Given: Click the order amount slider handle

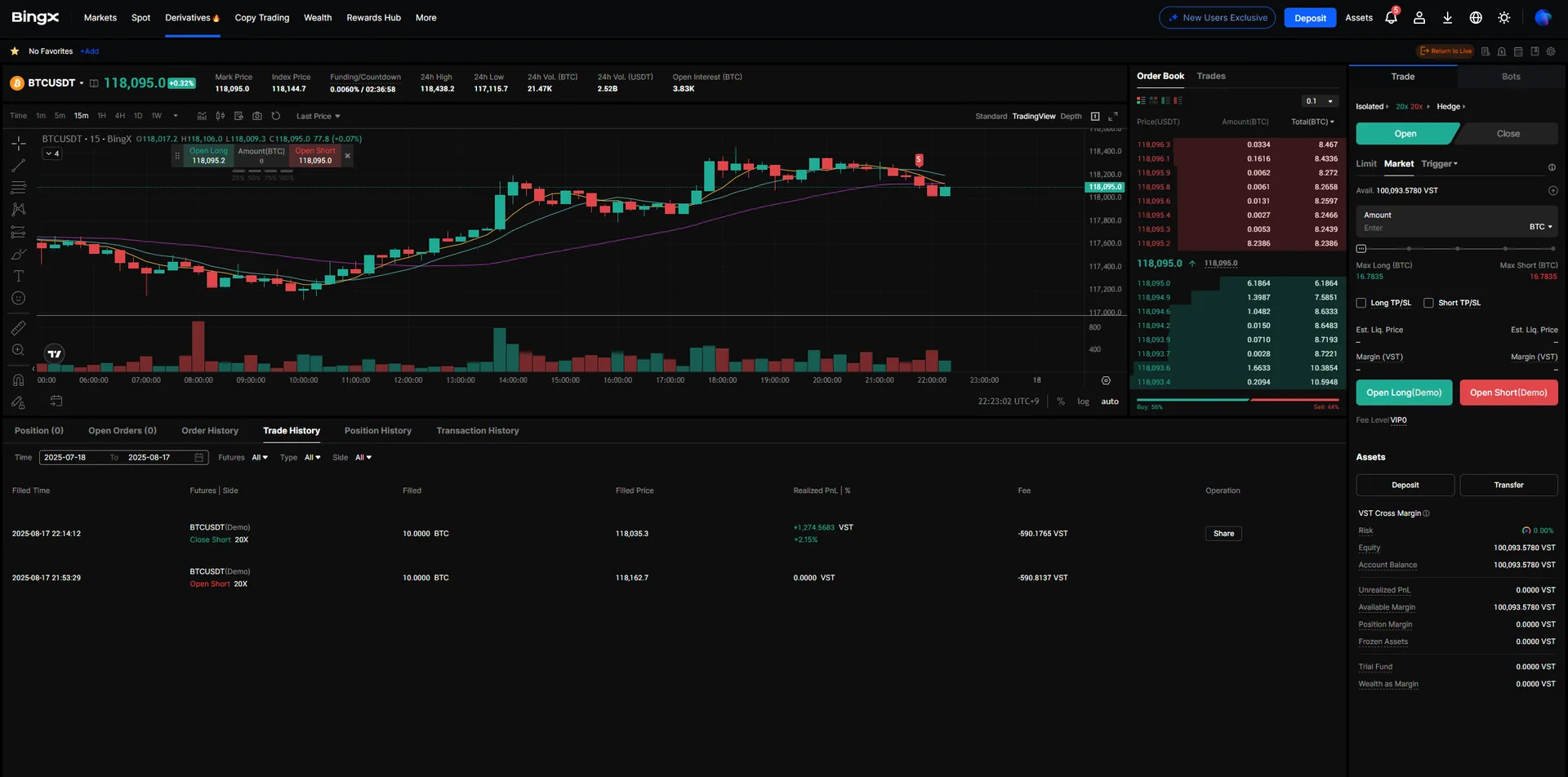Looking at the screenshot, I should point(1361,248).
